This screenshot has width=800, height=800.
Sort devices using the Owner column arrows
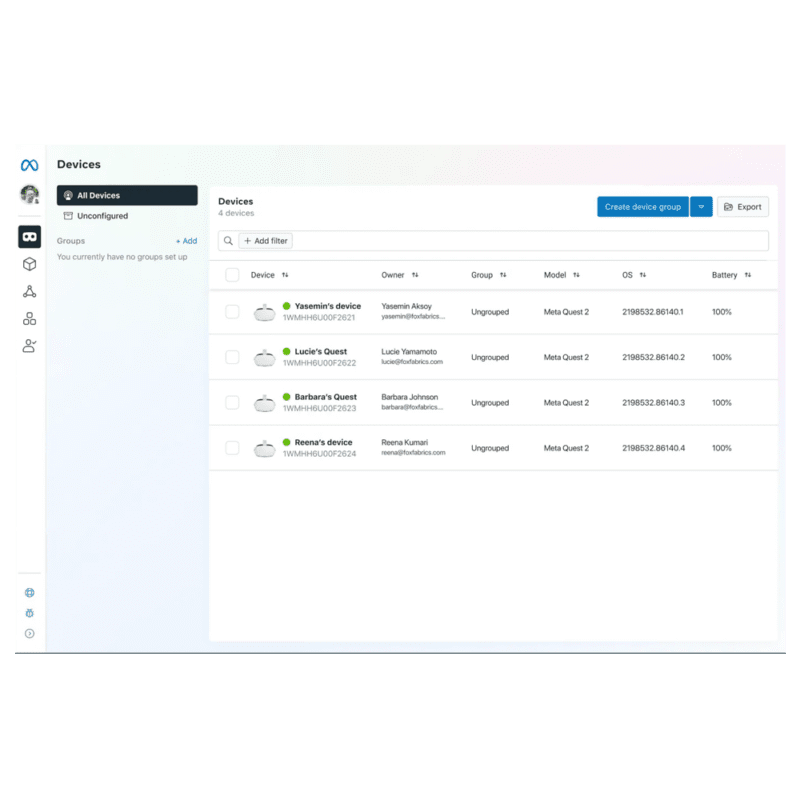click(415, 274)
